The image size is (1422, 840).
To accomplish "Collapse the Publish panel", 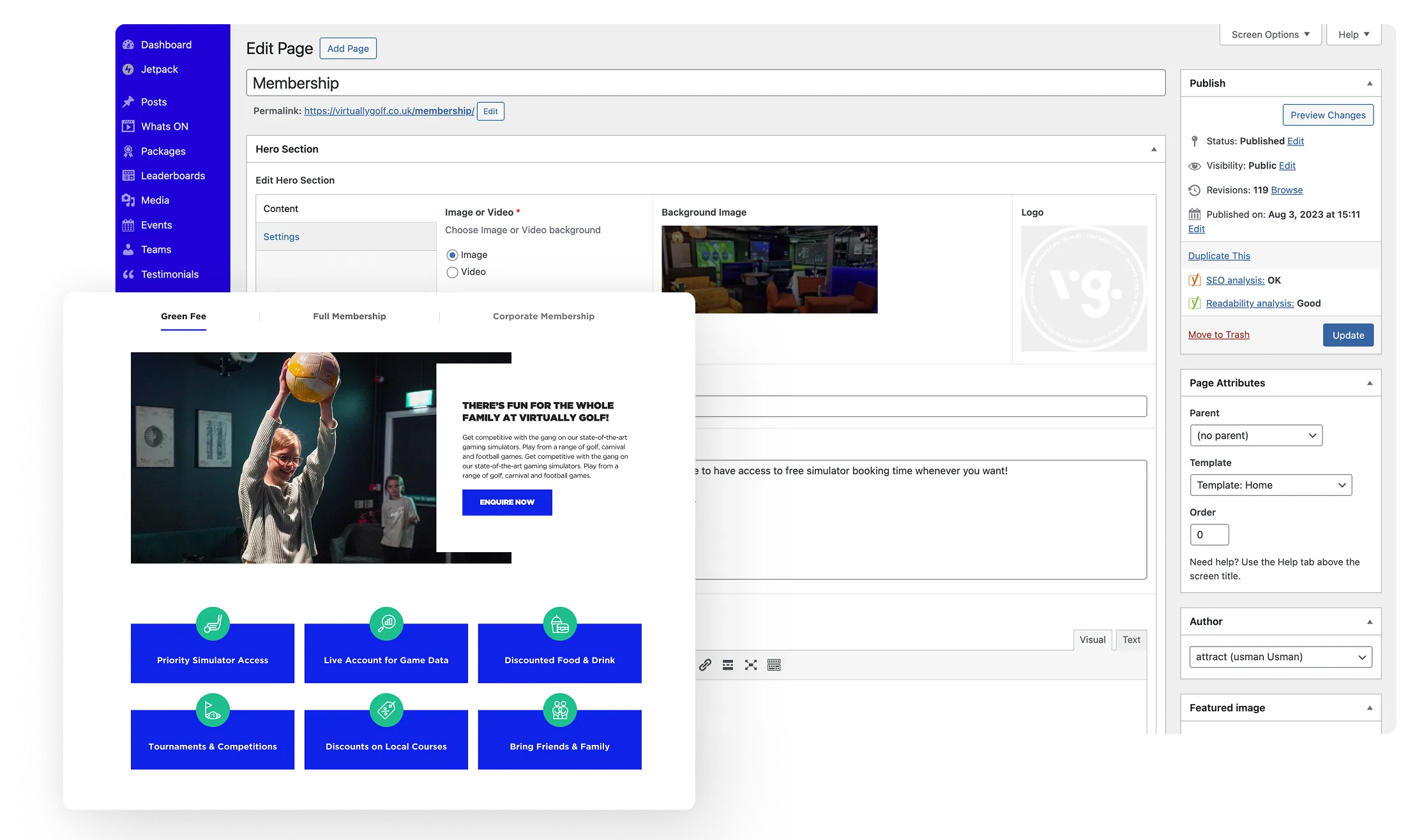I will coord(1369,84).
